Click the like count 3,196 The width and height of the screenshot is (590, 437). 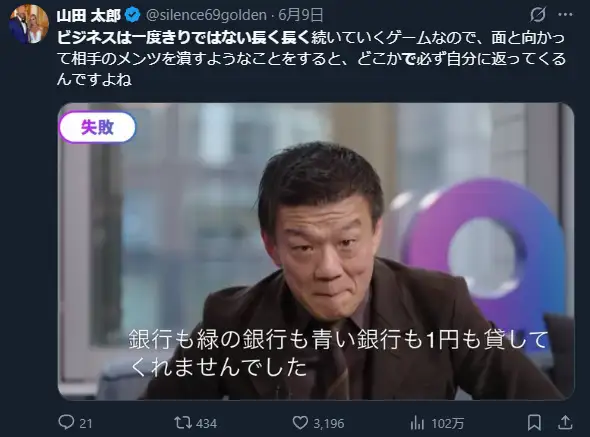pos(329,423)
